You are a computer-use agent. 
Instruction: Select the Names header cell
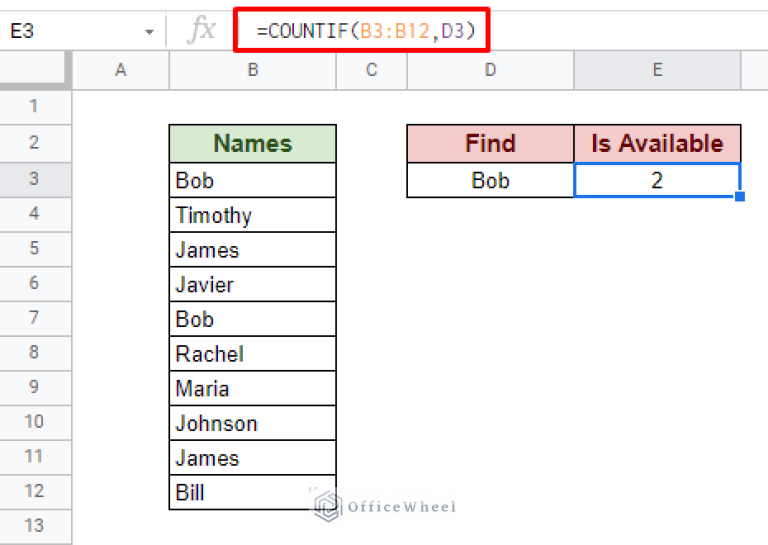(252, 143)
